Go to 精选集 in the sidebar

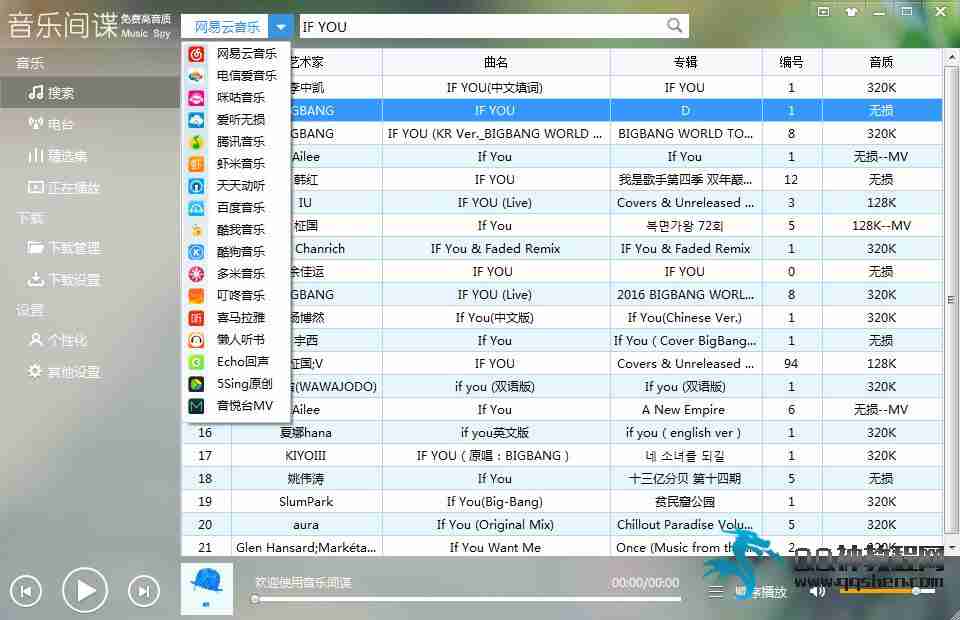[89, 155]
